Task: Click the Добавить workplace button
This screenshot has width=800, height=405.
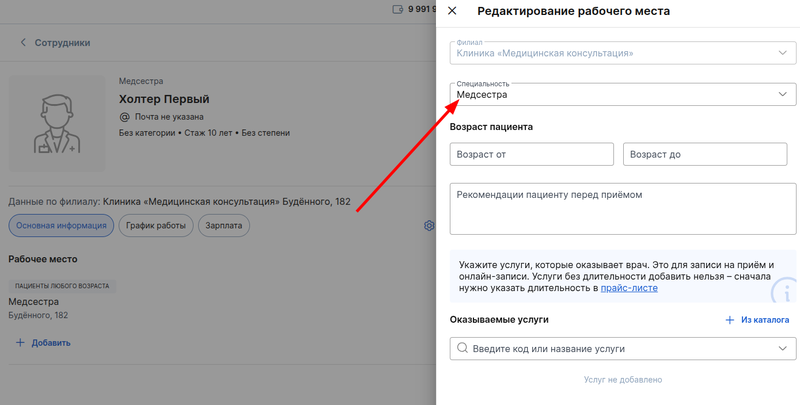Action: pyautogui.click(x=43, y=343)
